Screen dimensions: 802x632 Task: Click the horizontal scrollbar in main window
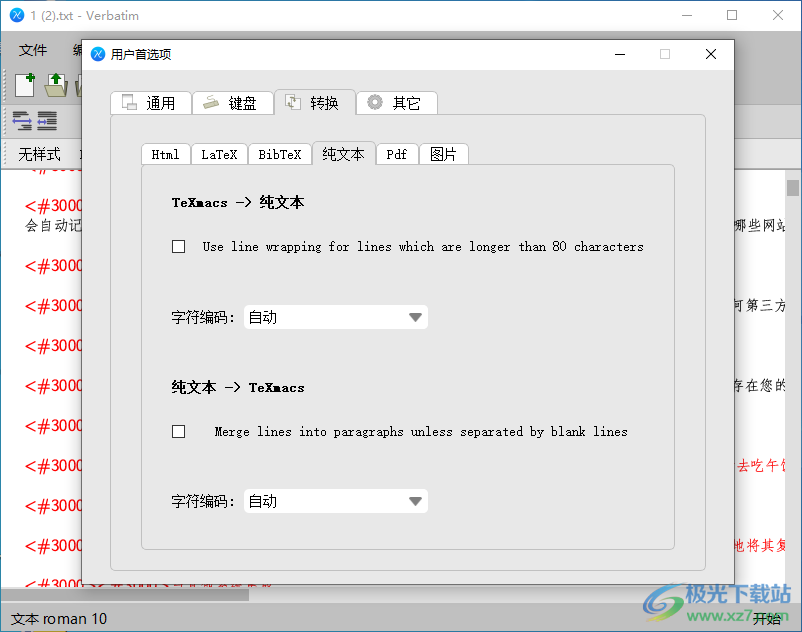click(125, 595)
